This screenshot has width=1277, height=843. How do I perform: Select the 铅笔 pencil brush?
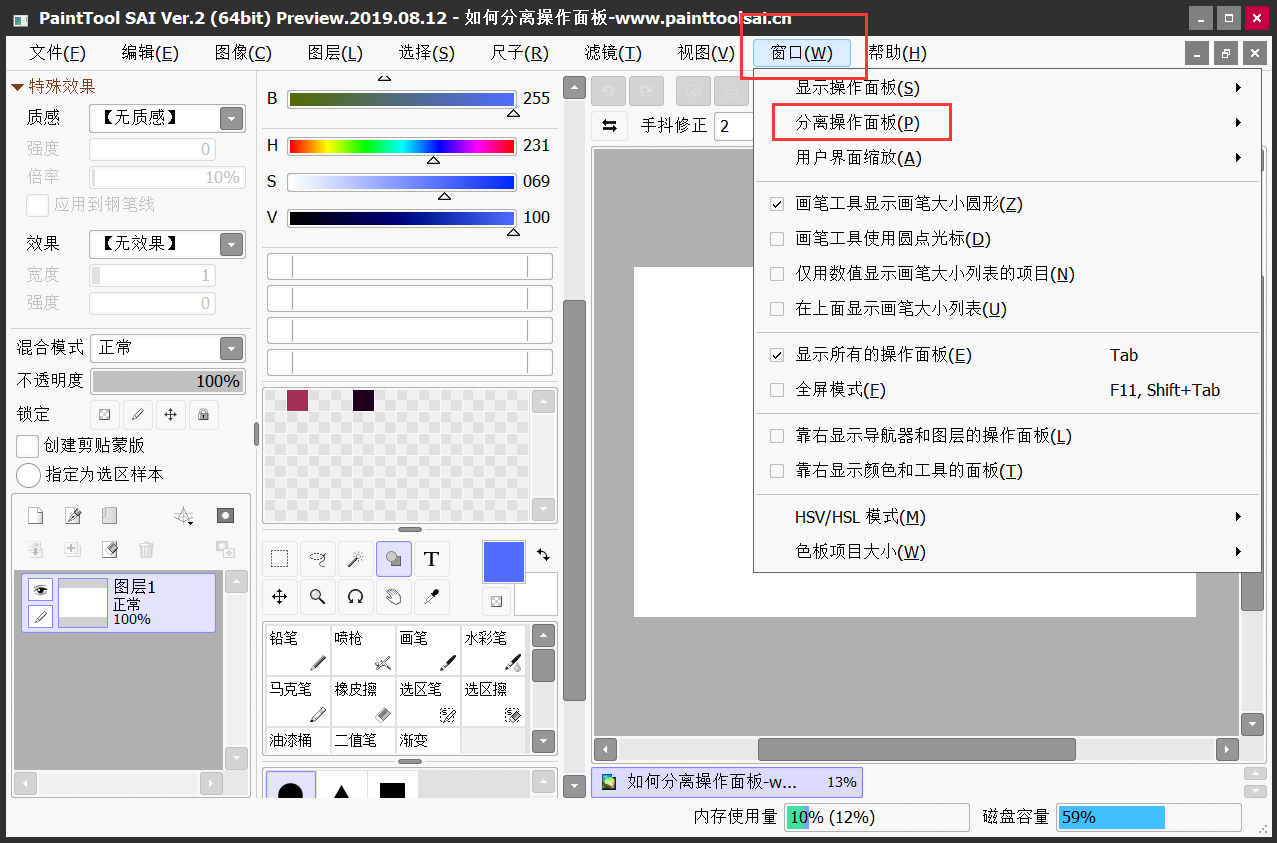pyautogui.click(x=298, y=651)
